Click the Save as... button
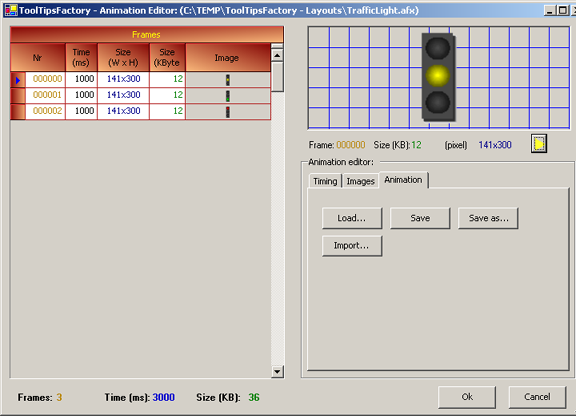 488,218
